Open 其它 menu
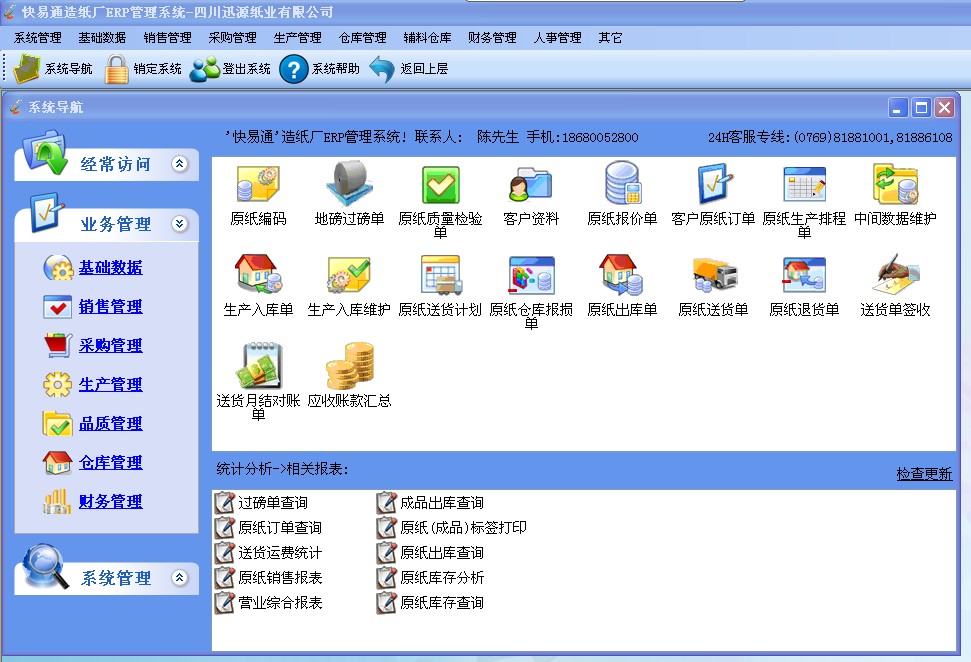Viewport: 971px width, 662px height. pos(610,38)
